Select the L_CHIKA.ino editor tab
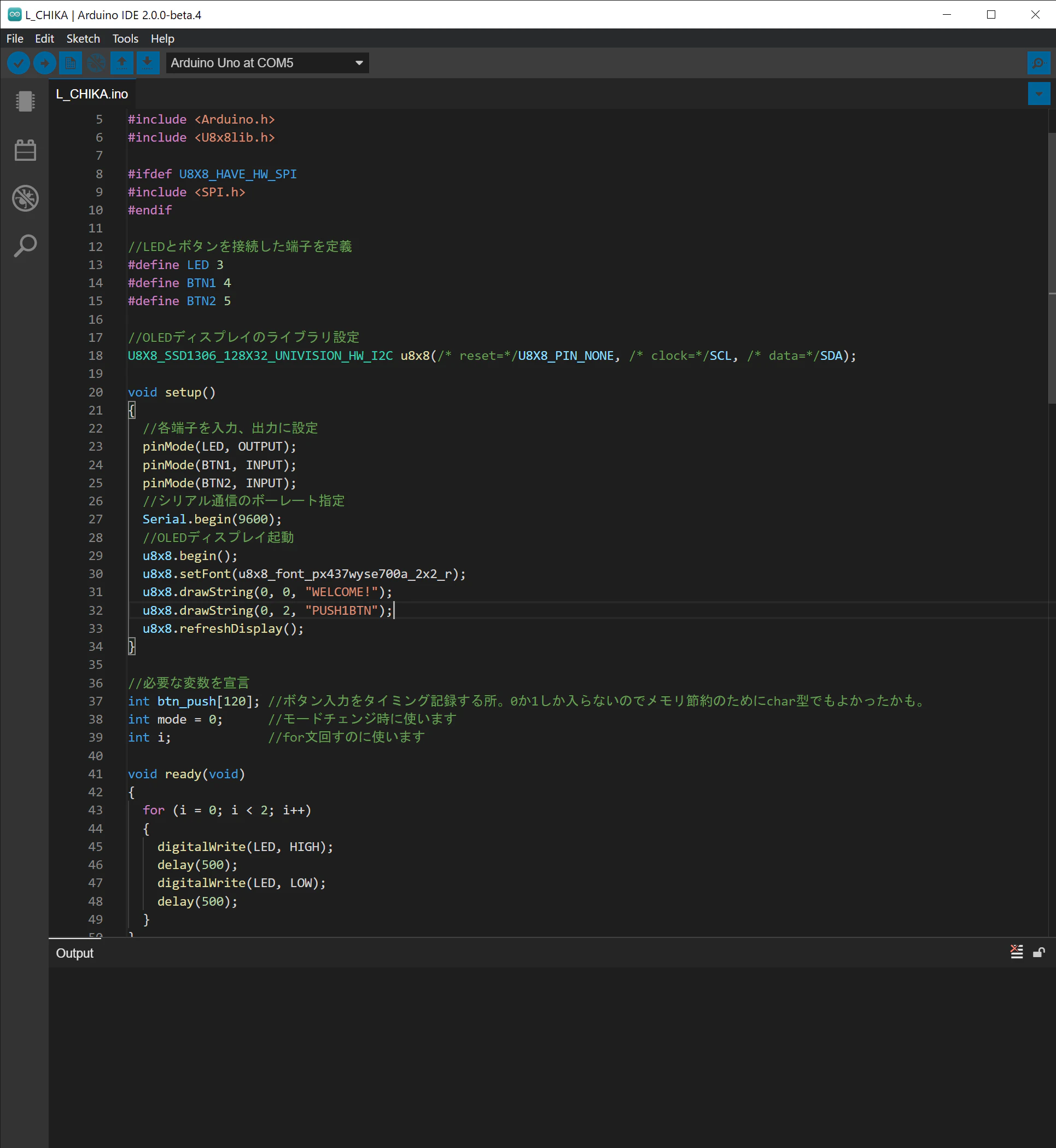This screenshot has width=1056, height=1148. [92, 94]
